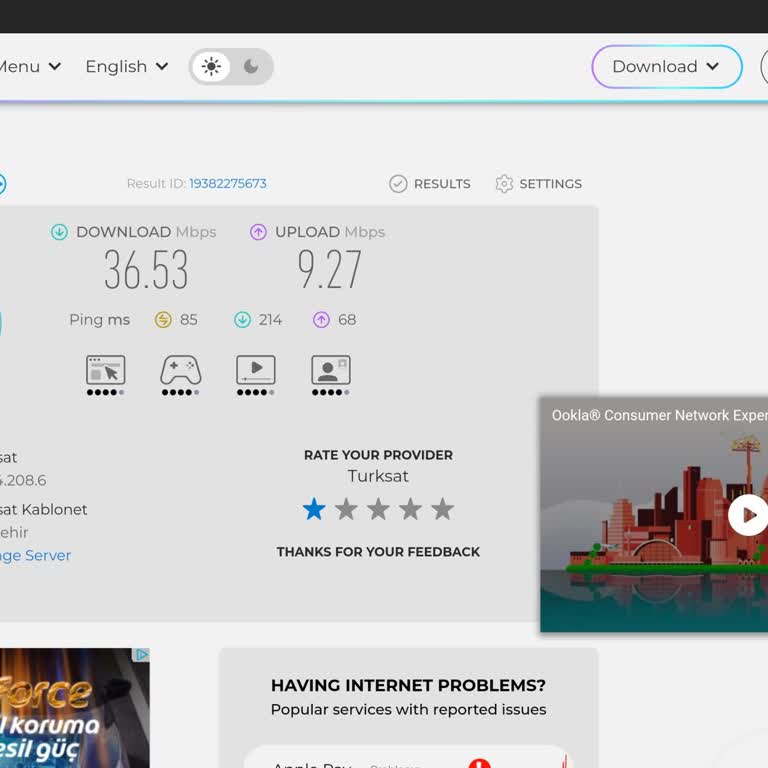Expand the Menu dropdown
This screenshot has width=768, height=768.
pos(30,66)
